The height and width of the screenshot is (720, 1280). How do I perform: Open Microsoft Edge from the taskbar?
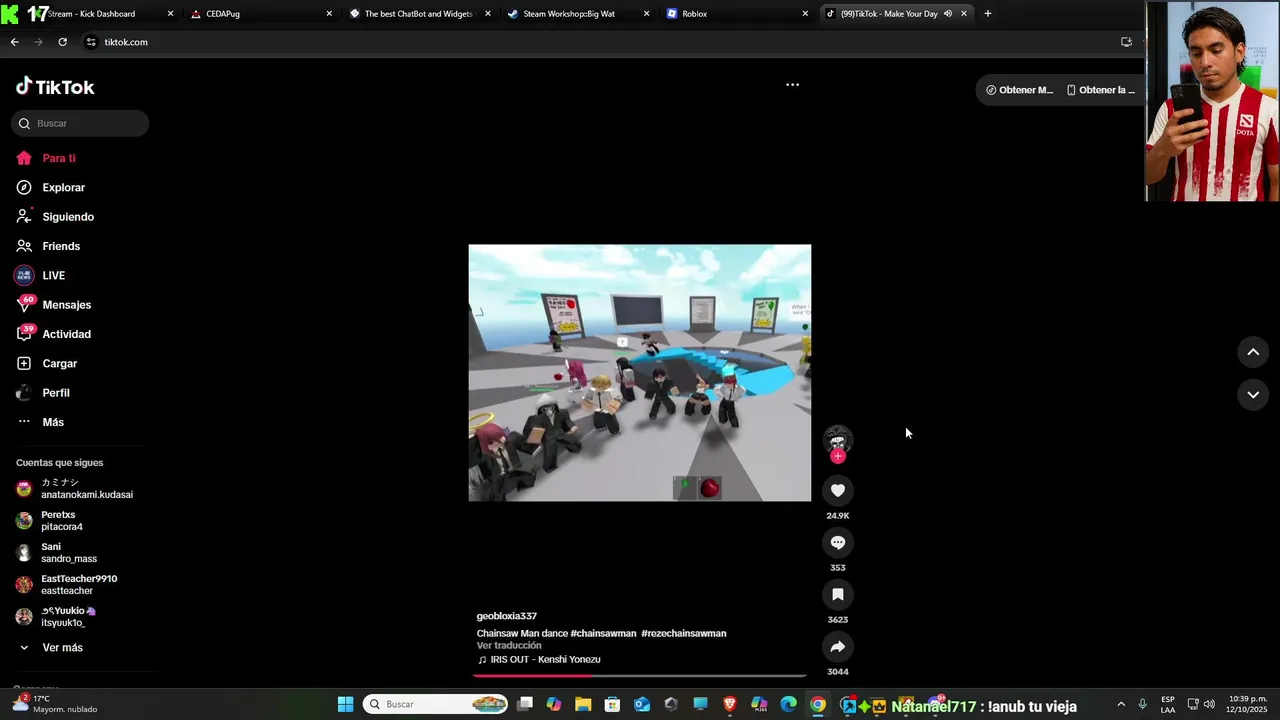click(788, 704)
